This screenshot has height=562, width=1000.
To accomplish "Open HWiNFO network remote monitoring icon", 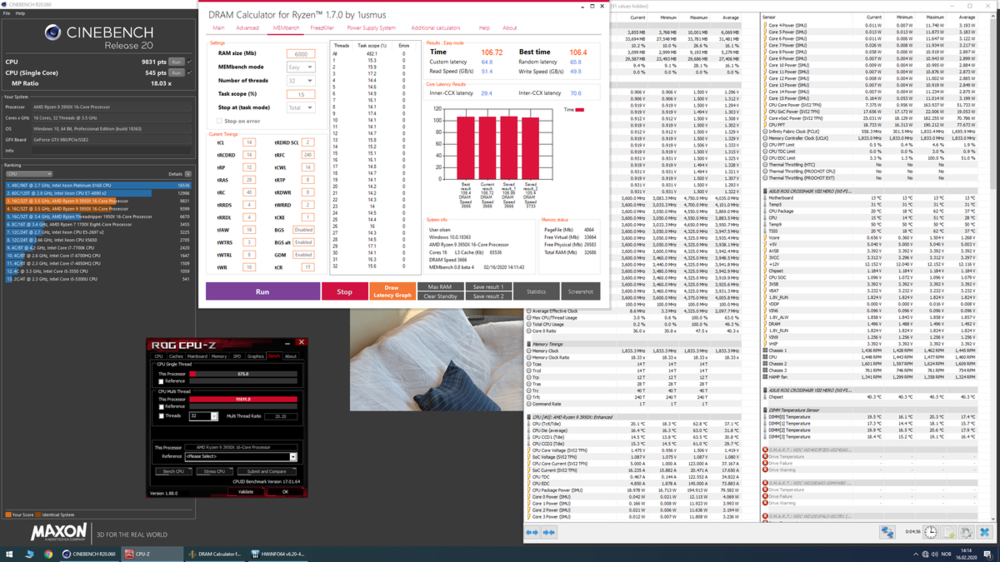I will [x=887, y=532].
